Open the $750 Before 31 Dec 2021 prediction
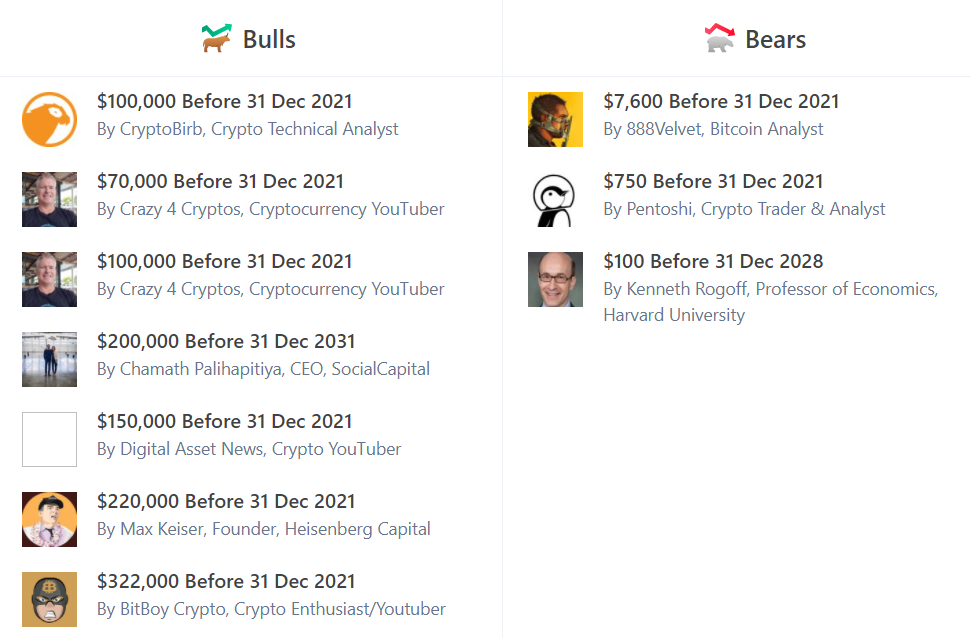The image size is (971, 638). click(x=713, y=181)
